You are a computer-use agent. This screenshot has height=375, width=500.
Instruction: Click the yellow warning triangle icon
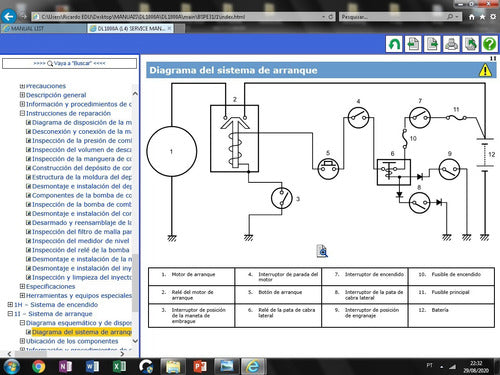[485, 70]
